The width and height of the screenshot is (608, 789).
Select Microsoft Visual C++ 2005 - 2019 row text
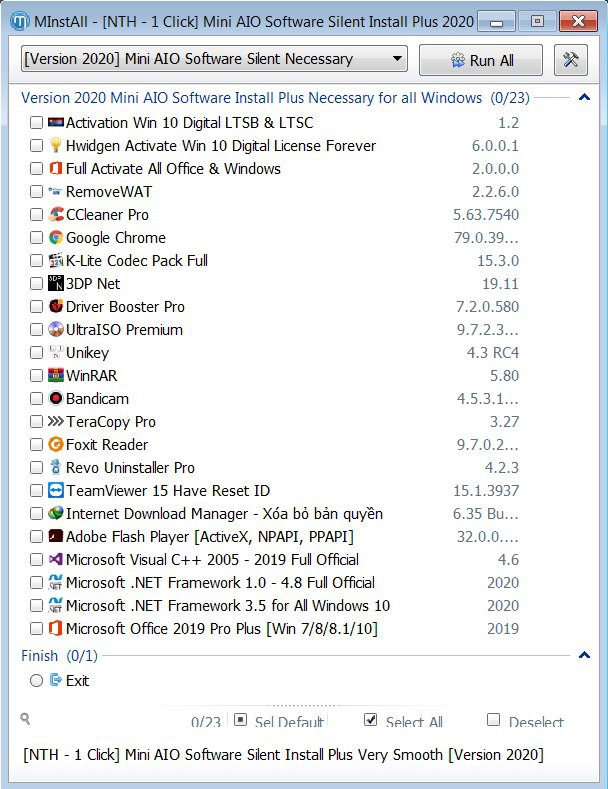pos(212,560)
